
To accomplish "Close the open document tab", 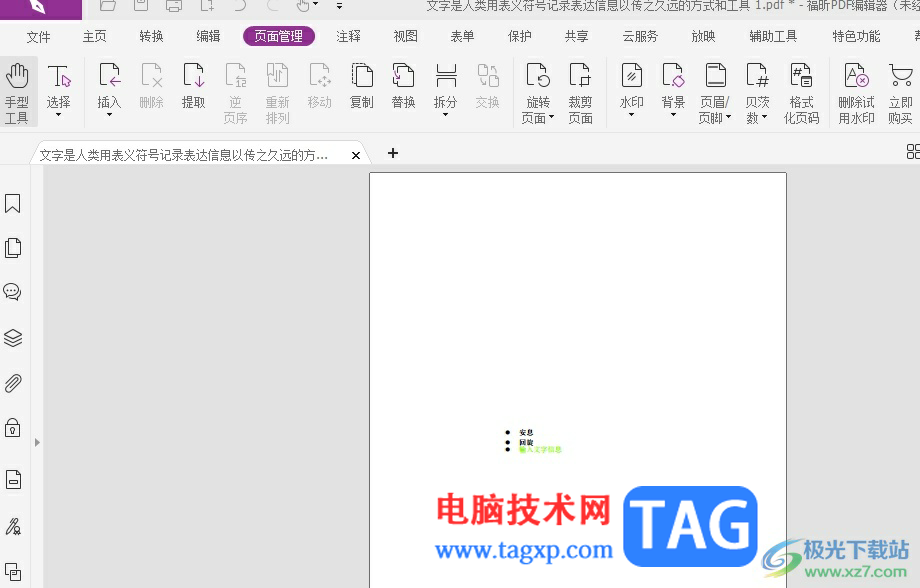I will 356,156.
